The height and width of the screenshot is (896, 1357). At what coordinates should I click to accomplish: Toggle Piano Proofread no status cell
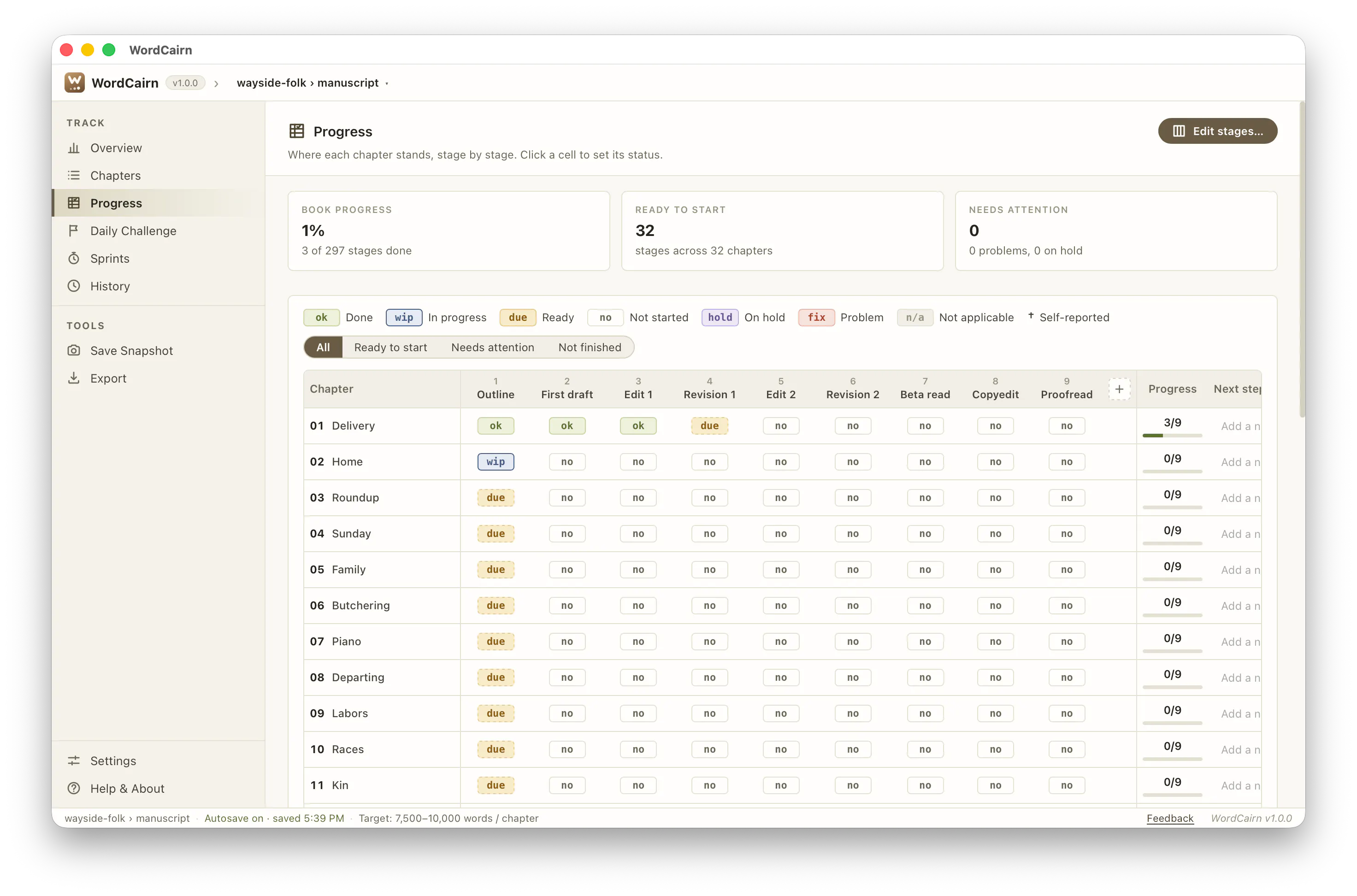1066,642
